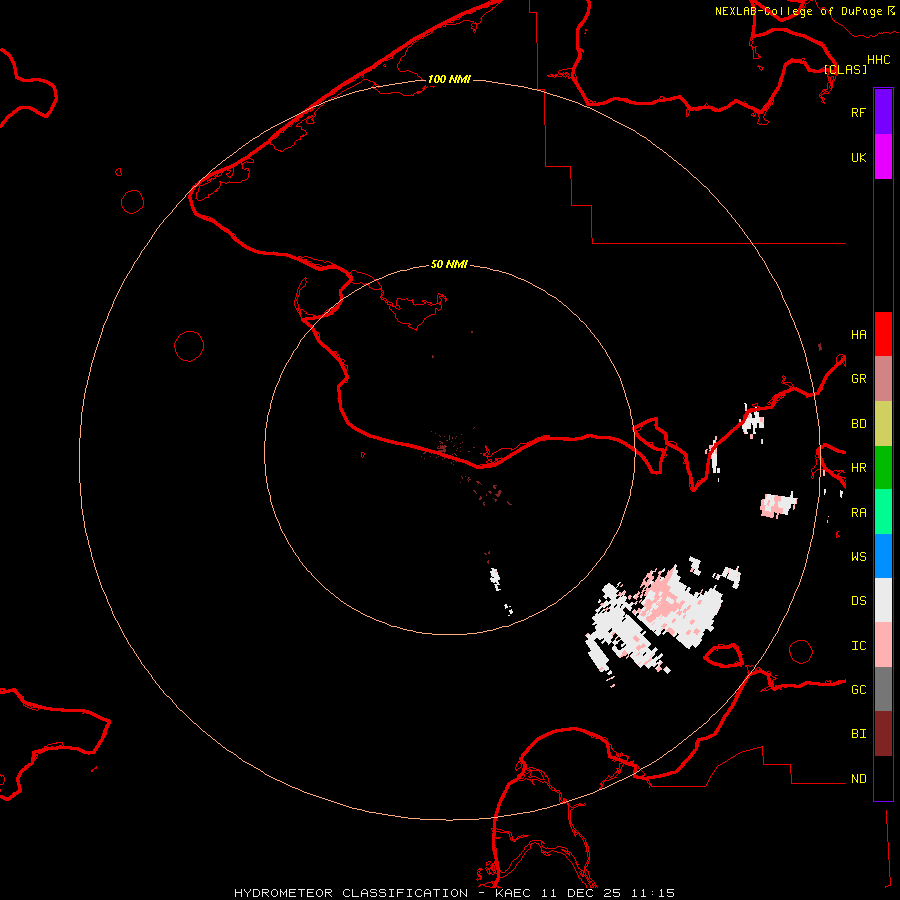Select the yellow BD legend swatch
The image size is (900, 900).
(883, 424)
